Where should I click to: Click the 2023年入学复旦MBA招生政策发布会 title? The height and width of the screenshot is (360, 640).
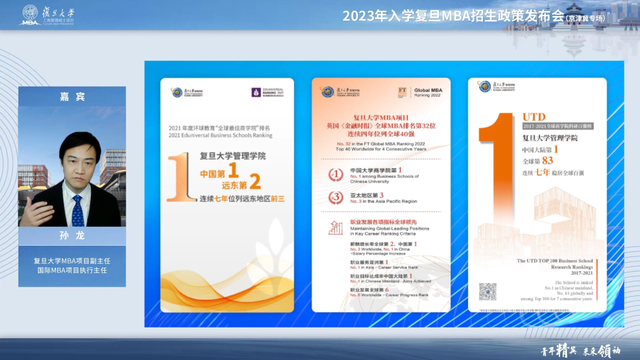tap(453, 16)
